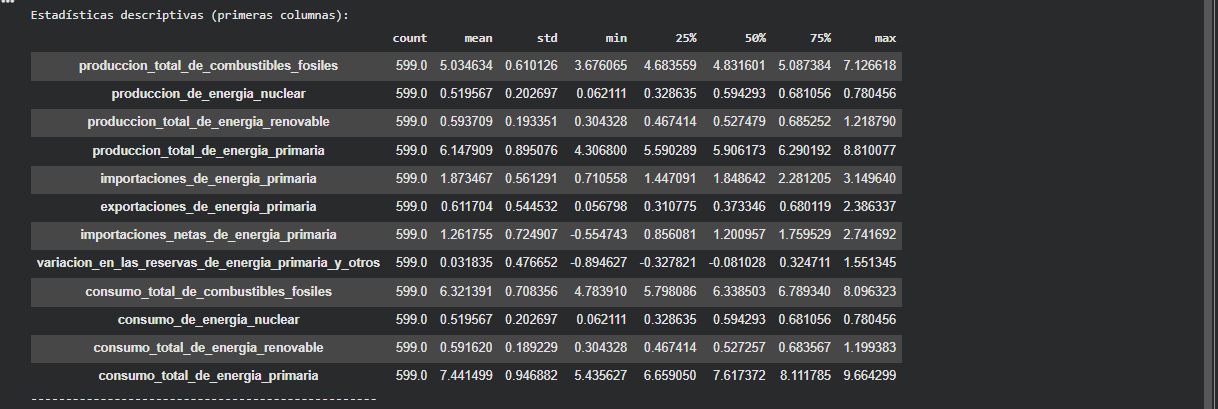The image size is (1218, 409).
Task: Select the produccion_total_de_energia_renovable row label
Action: point(208,122)
